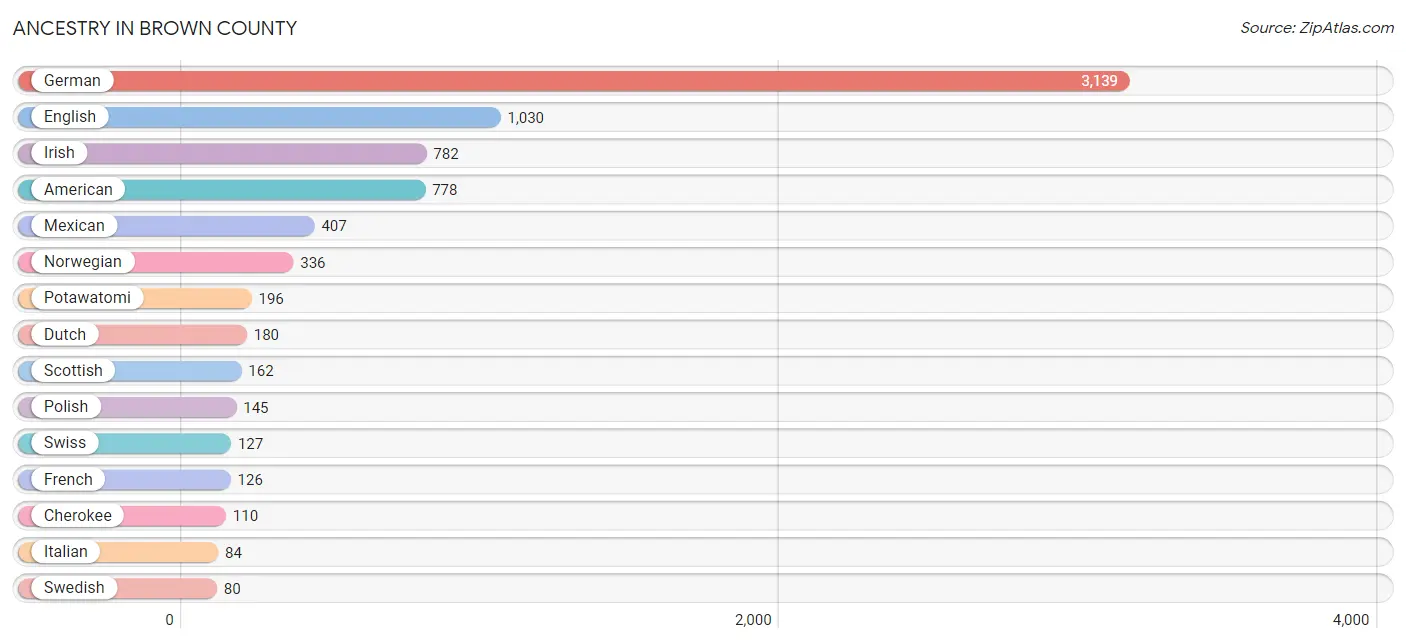Click the Swiss ancestry label

coord(65,443)
